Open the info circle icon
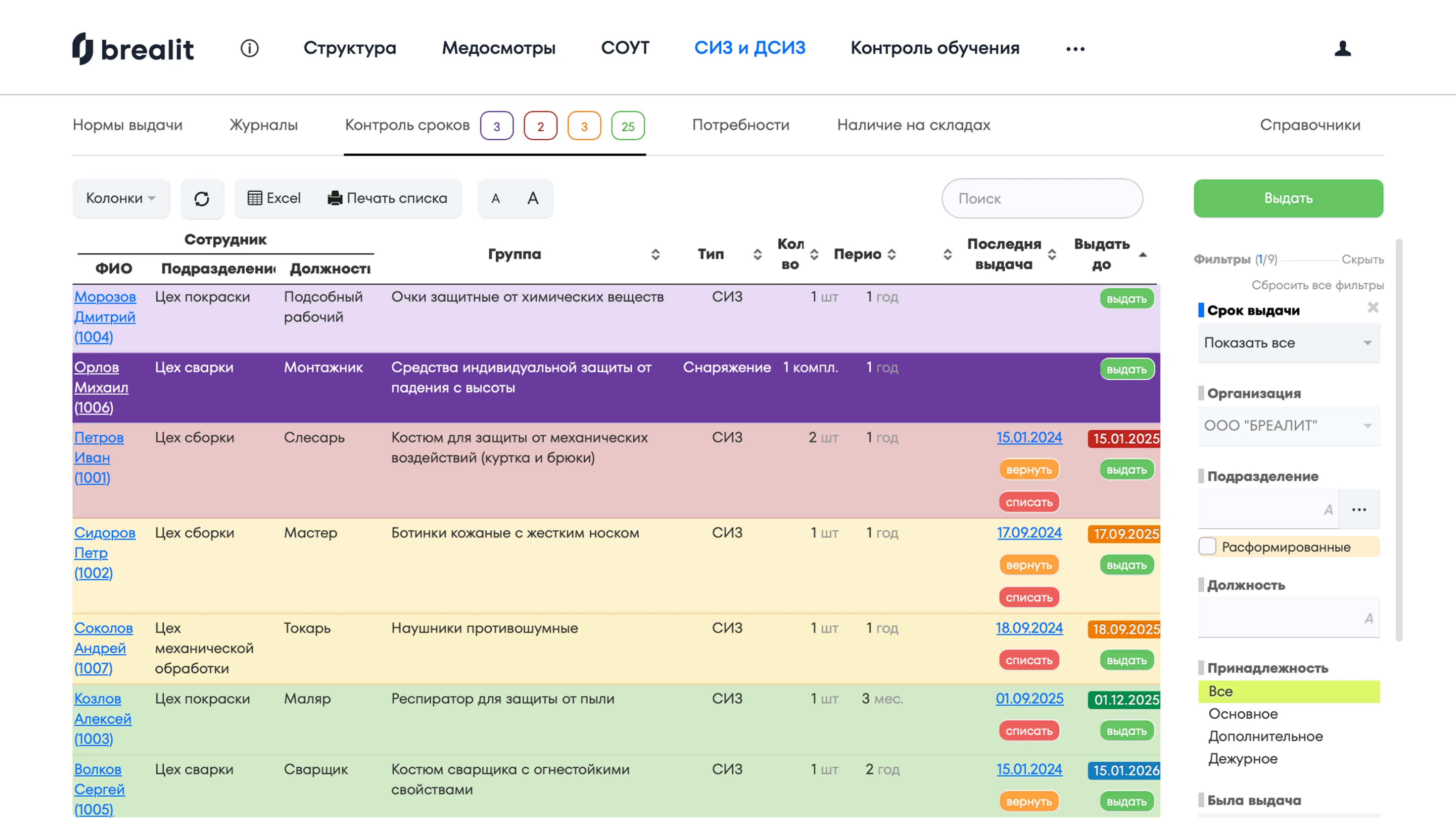 (249, 48)
